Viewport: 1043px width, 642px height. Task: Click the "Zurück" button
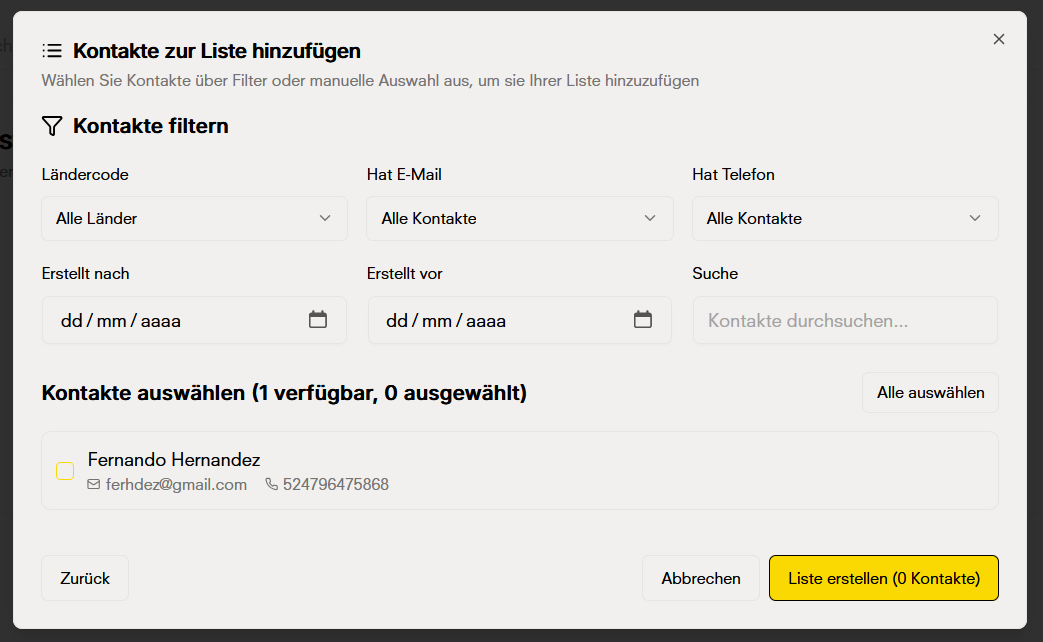pyautogui.click(x=84, y=578)
